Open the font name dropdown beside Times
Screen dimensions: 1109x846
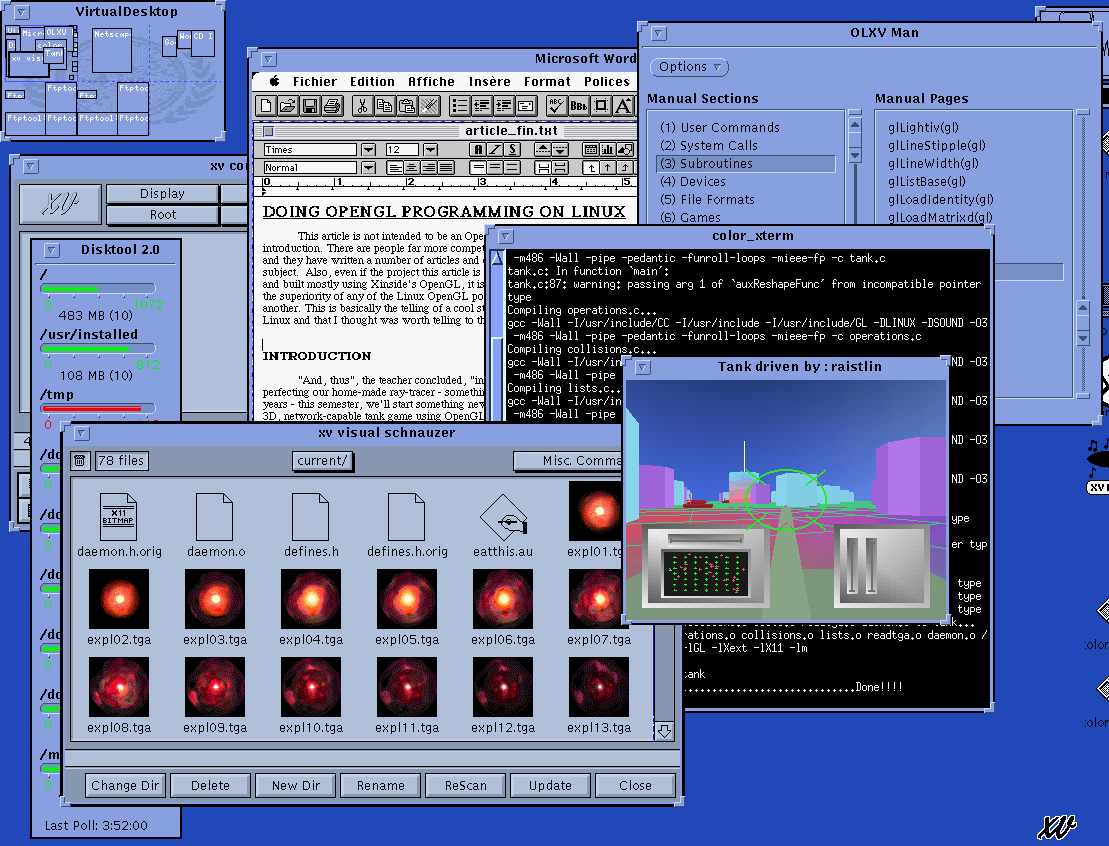click(x=368, y=150)
